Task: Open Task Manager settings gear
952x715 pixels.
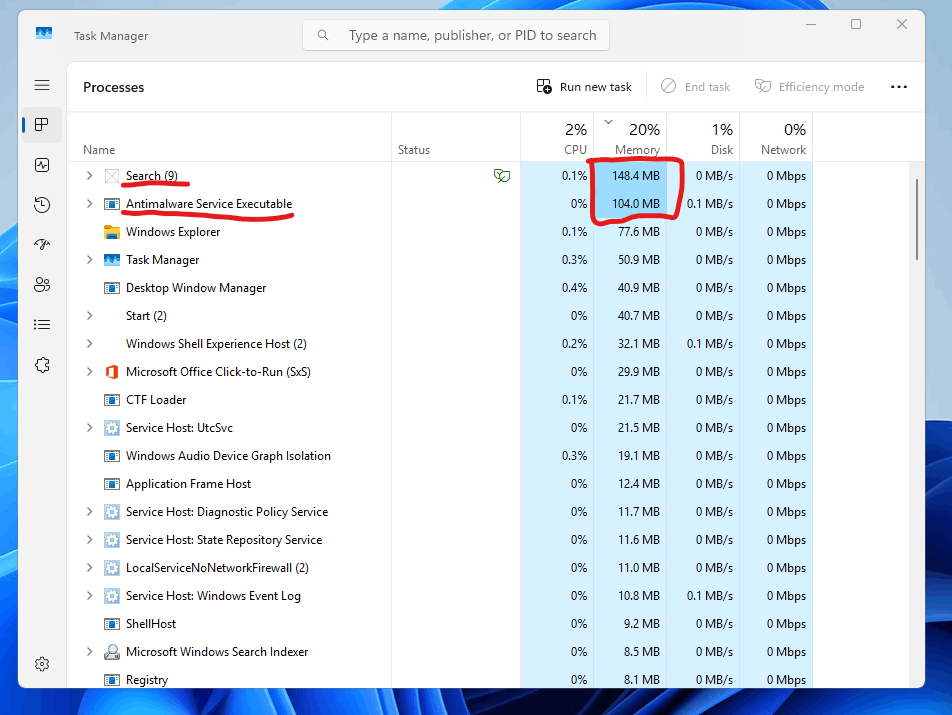Action: pyautogui.click(x=42, y=664)
